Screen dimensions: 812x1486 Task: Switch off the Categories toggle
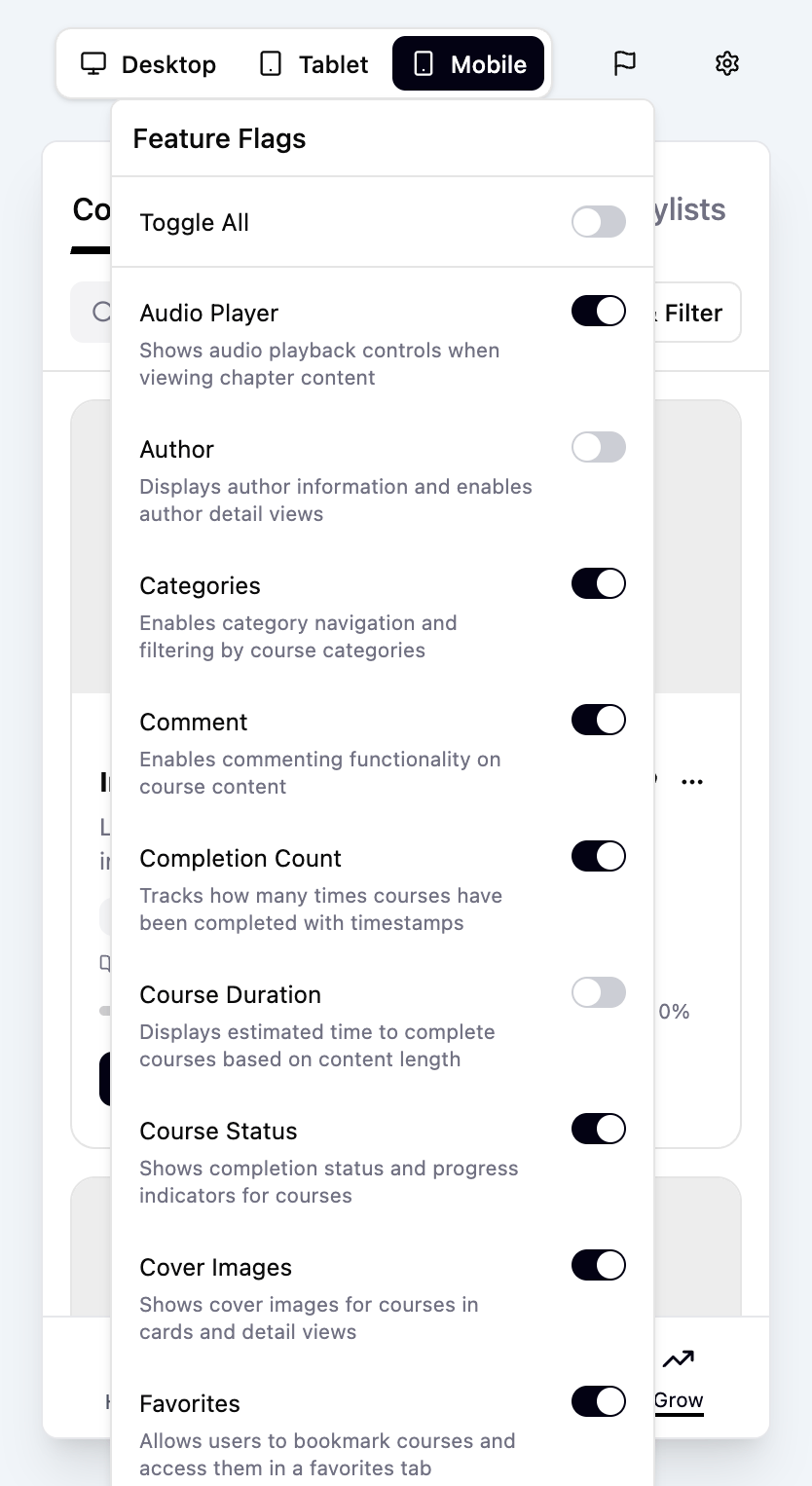(598, 583)
